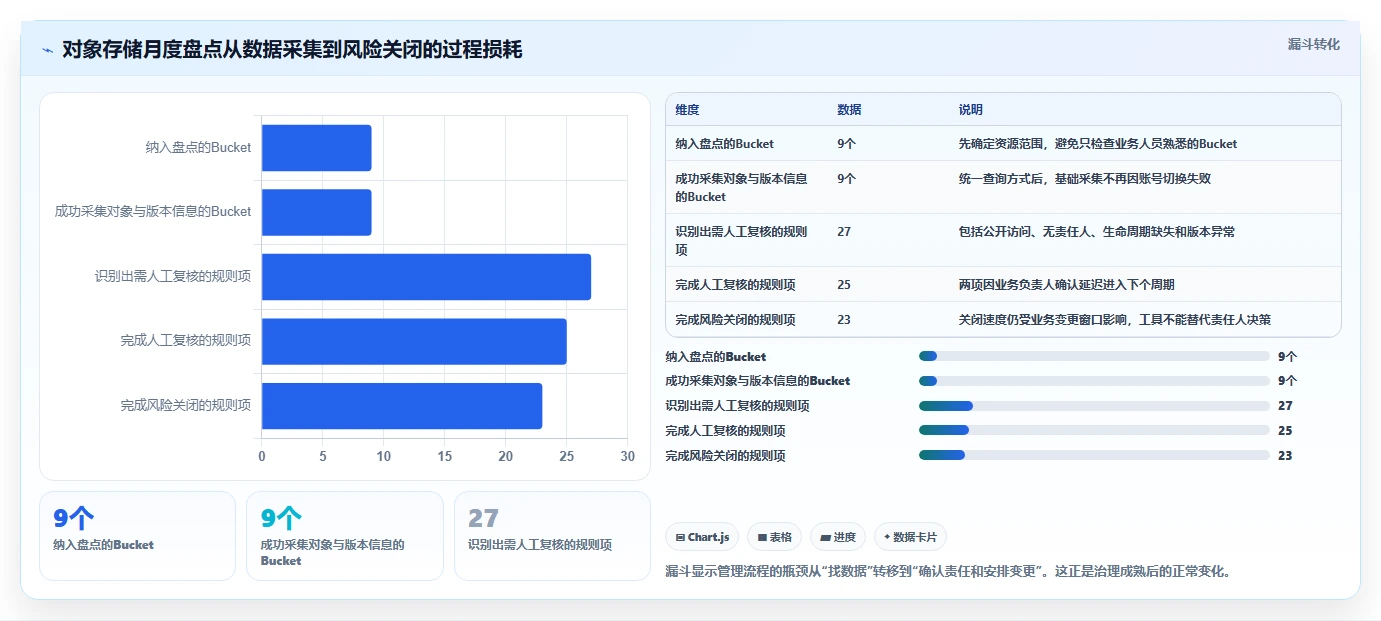This screenshot has width=1381, height=621.
Task: Click the Chart.js chip
Action: tap(702, 537)
